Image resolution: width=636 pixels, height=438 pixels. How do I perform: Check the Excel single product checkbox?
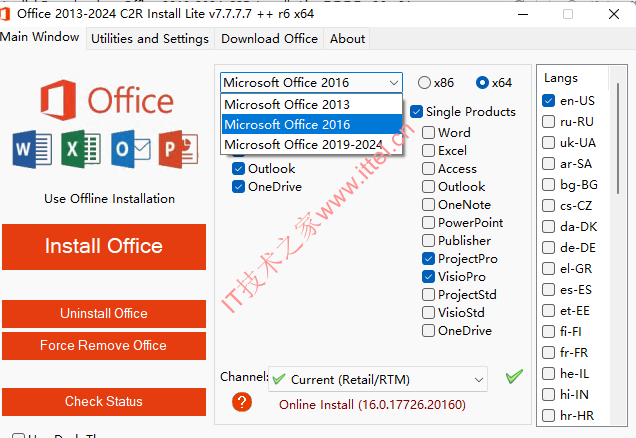428,150
